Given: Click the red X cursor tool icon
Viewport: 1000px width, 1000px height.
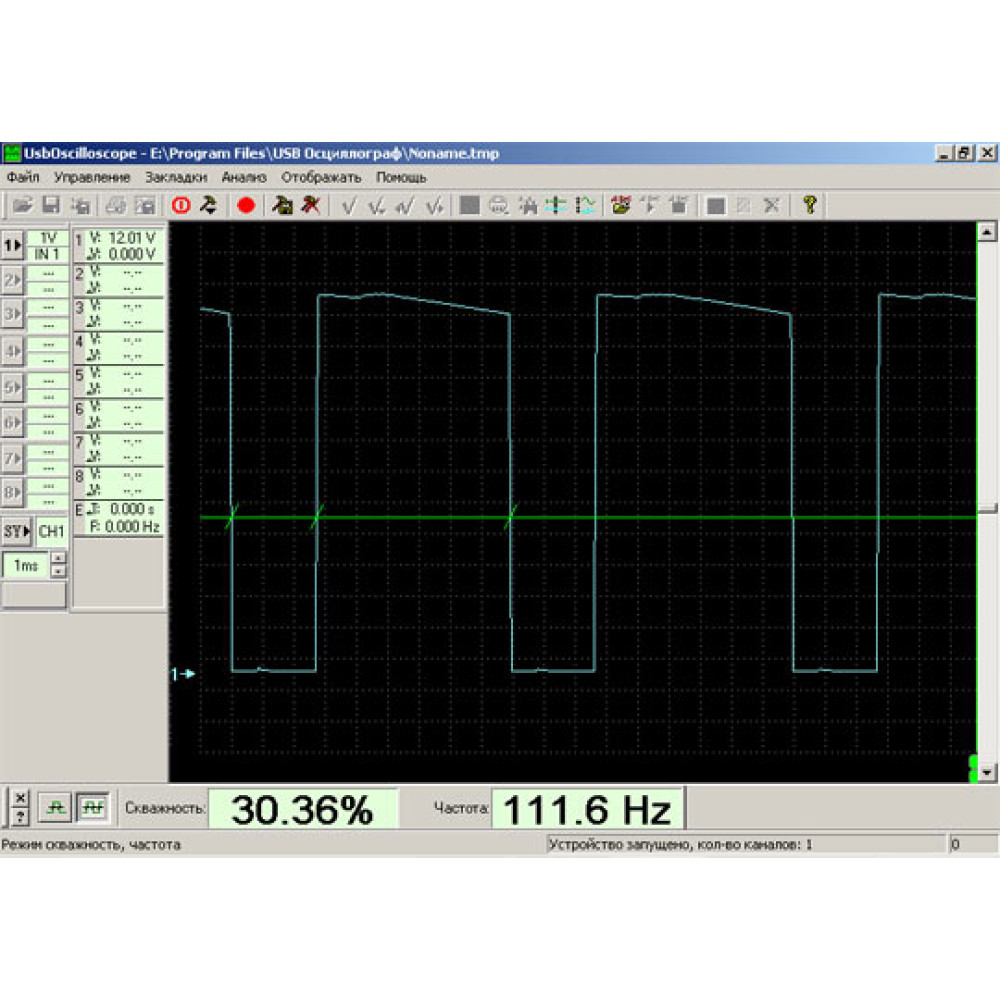Looking at the screenshot, I should coord(312,205).
